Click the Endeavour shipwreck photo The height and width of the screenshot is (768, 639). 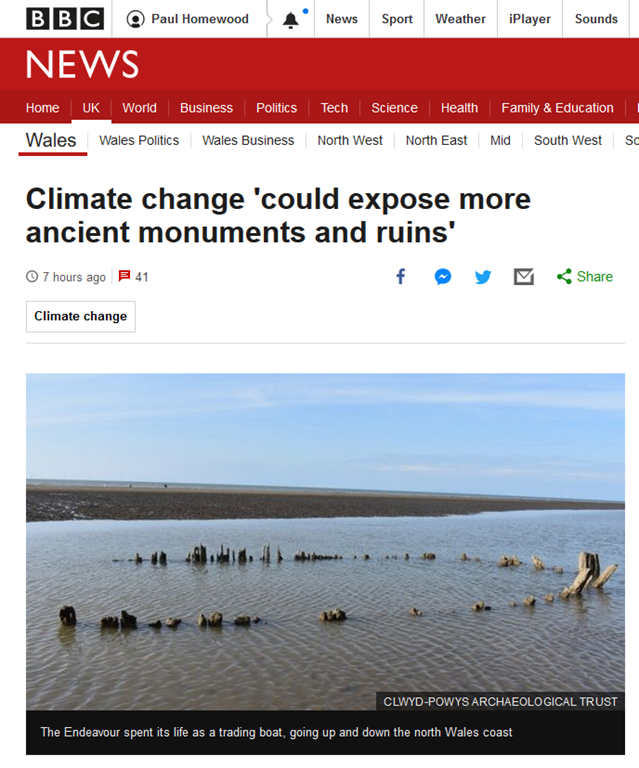325,541
